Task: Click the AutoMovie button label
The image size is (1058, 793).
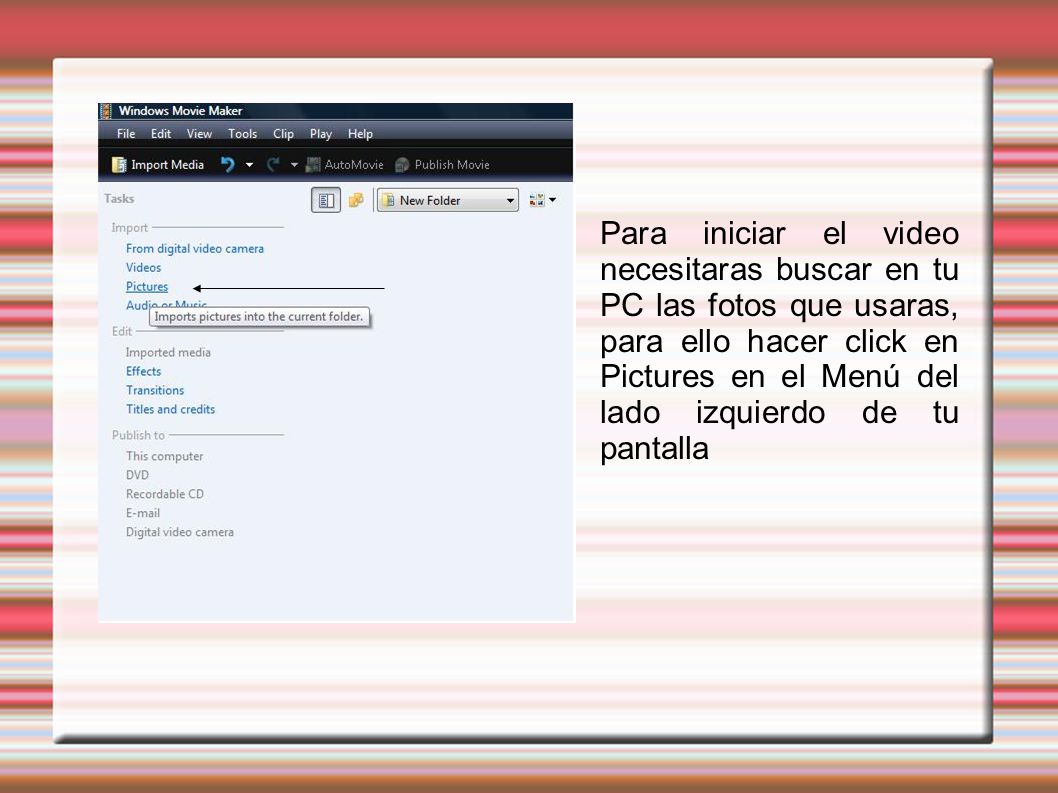Action: (x=354, y=165)
